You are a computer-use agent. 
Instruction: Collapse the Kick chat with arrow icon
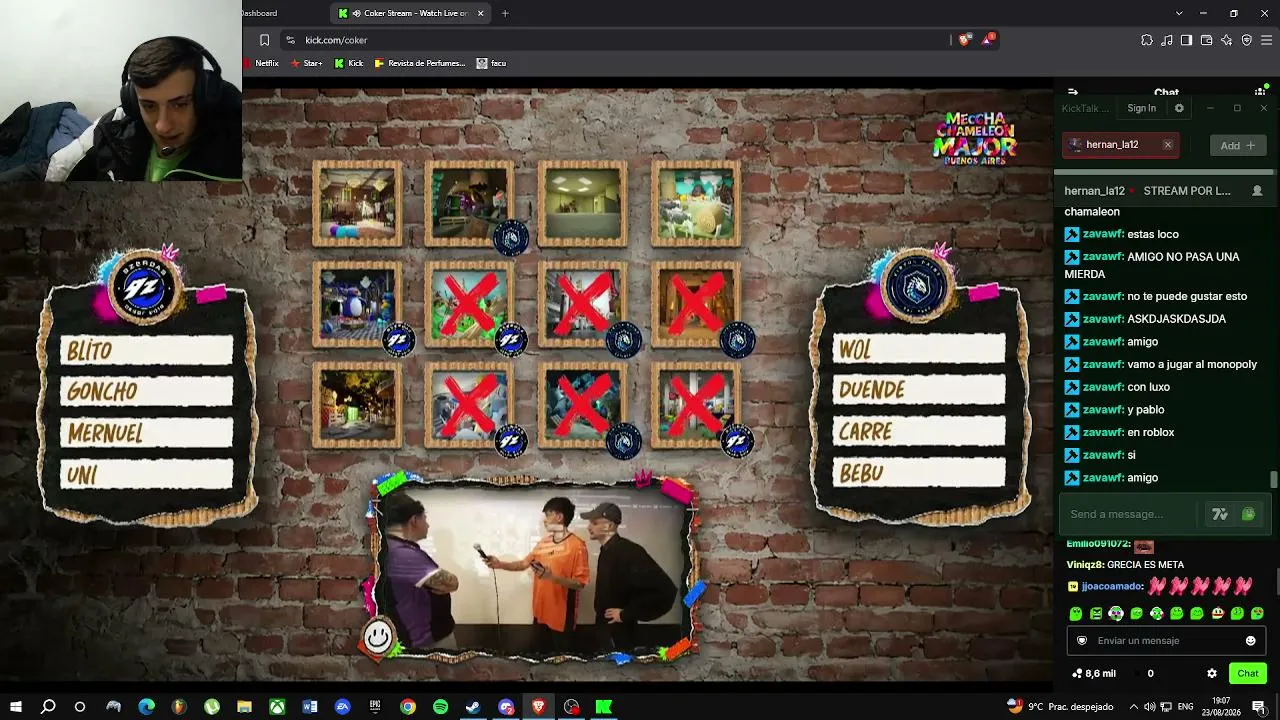click(1073, 92)
